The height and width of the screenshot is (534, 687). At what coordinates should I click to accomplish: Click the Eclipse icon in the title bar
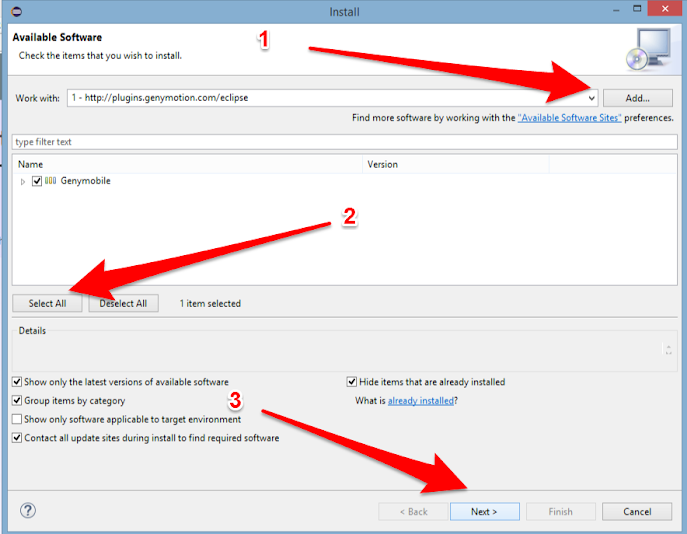17,11
